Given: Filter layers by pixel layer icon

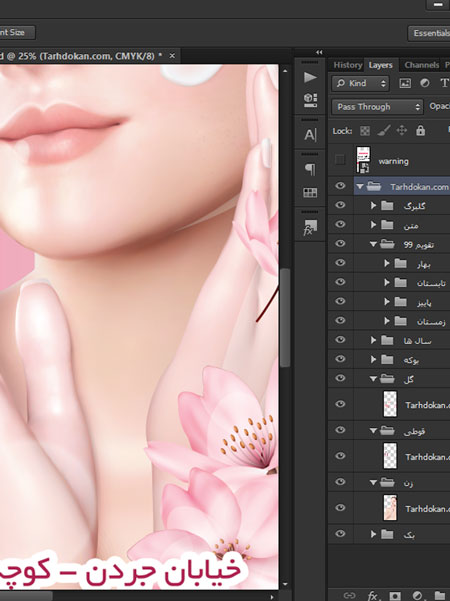Looking at the screenshot, I should pyautogui.click(x=405, y=83).
